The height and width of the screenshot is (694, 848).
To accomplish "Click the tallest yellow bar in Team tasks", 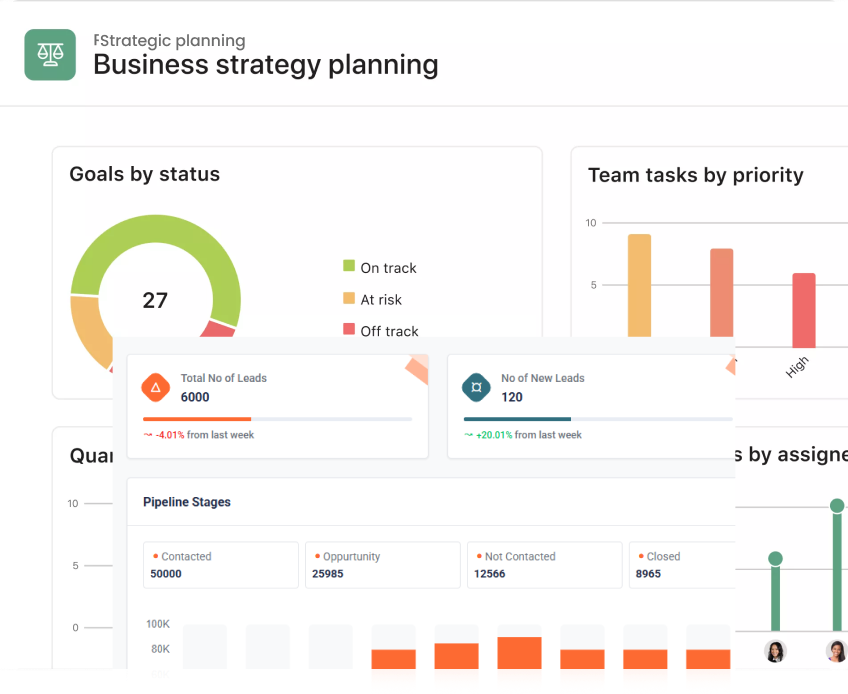I will click(639, 285).
